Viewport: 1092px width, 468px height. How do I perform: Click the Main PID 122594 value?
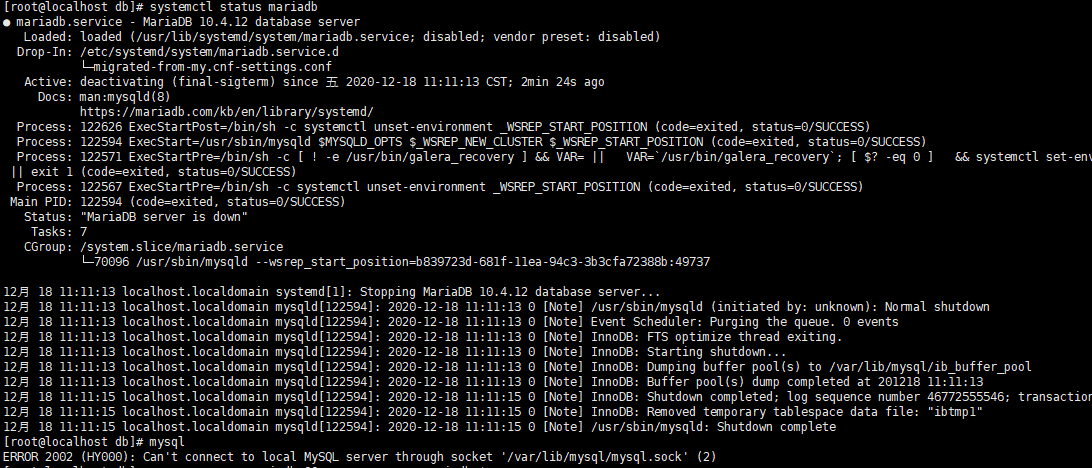pos(101,202)
